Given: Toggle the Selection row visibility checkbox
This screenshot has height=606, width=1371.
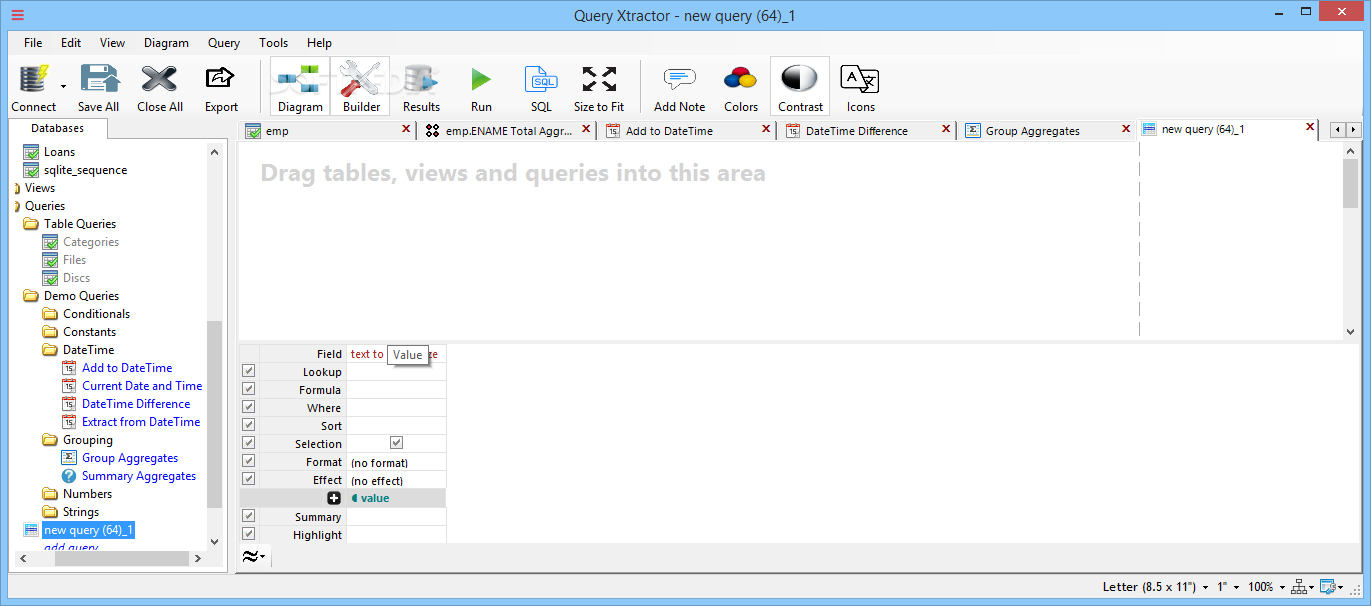Looking at the screenshot, I should coord(249,443).
